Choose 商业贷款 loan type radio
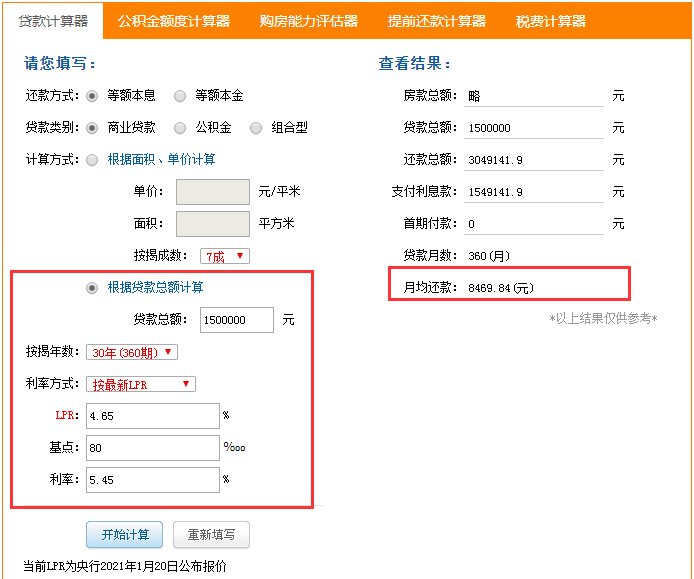Screen dimensions: 694x579 click(92, 128)
